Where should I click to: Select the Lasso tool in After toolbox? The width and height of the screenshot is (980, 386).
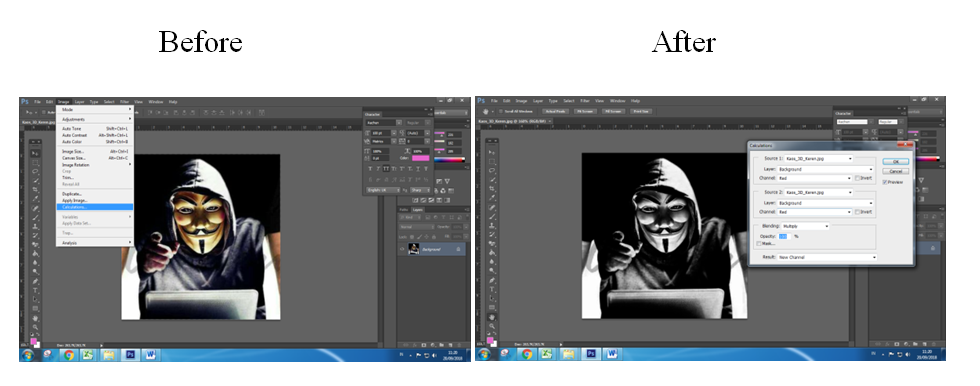(x=491, y=171)
